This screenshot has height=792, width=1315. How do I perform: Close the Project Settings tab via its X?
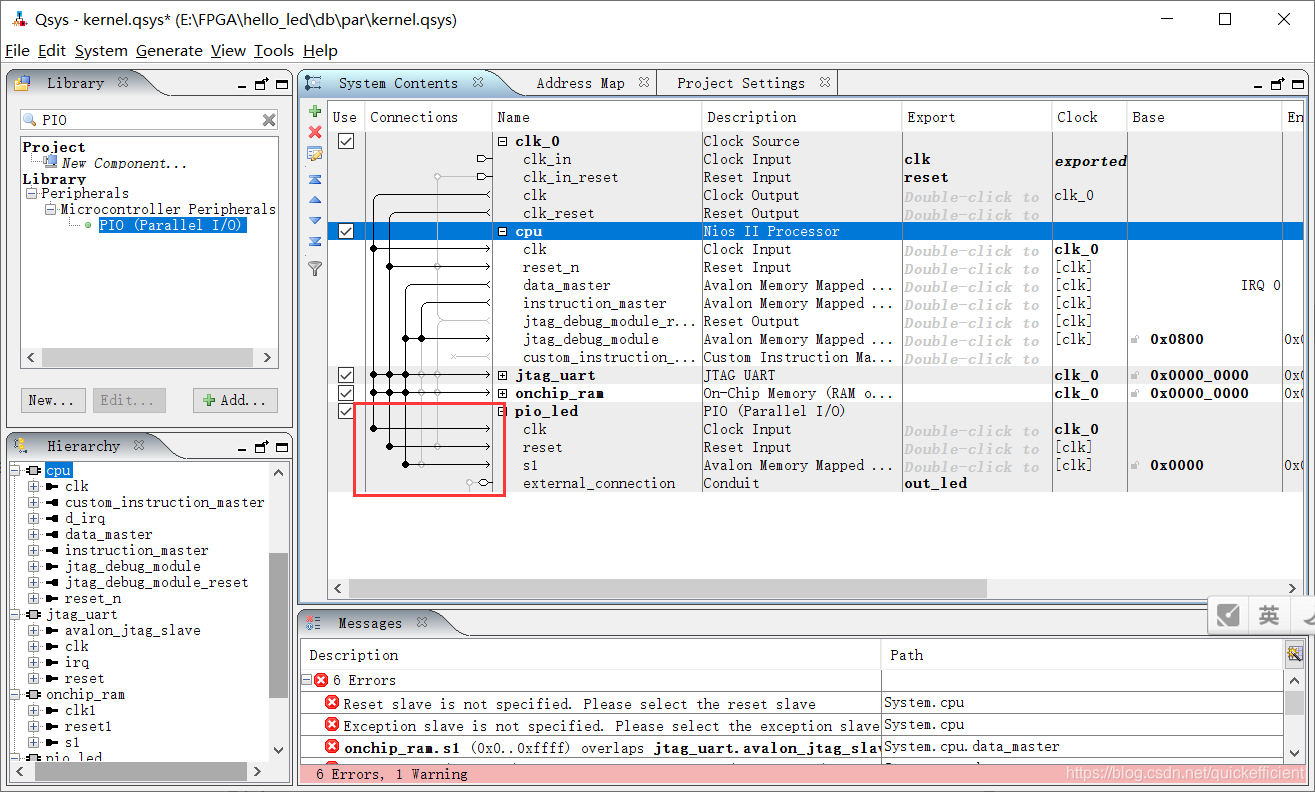coord(824,83)
